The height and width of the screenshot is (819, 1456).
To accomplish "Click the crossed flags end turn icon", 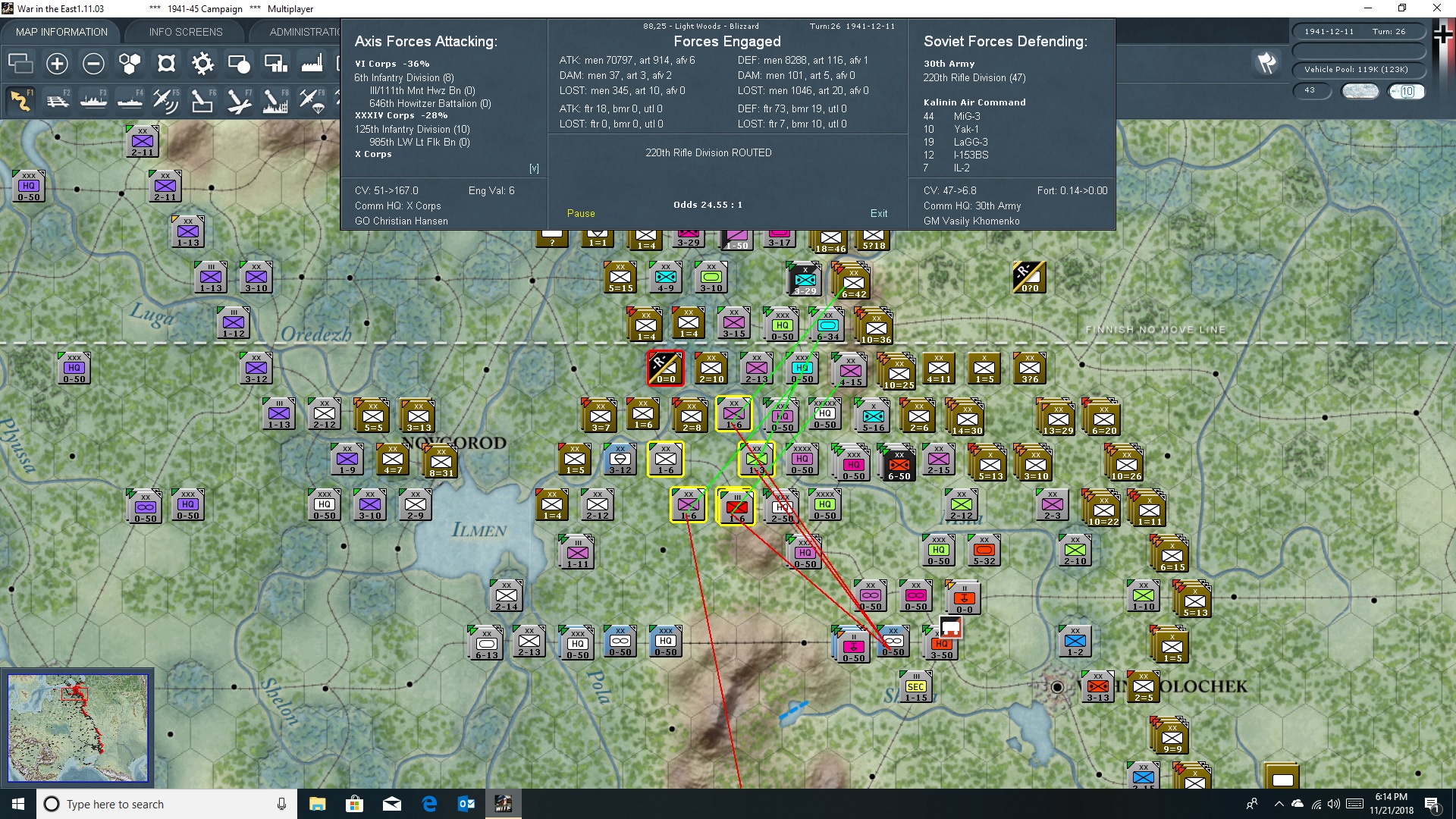I will click(x=1266, y=63).
